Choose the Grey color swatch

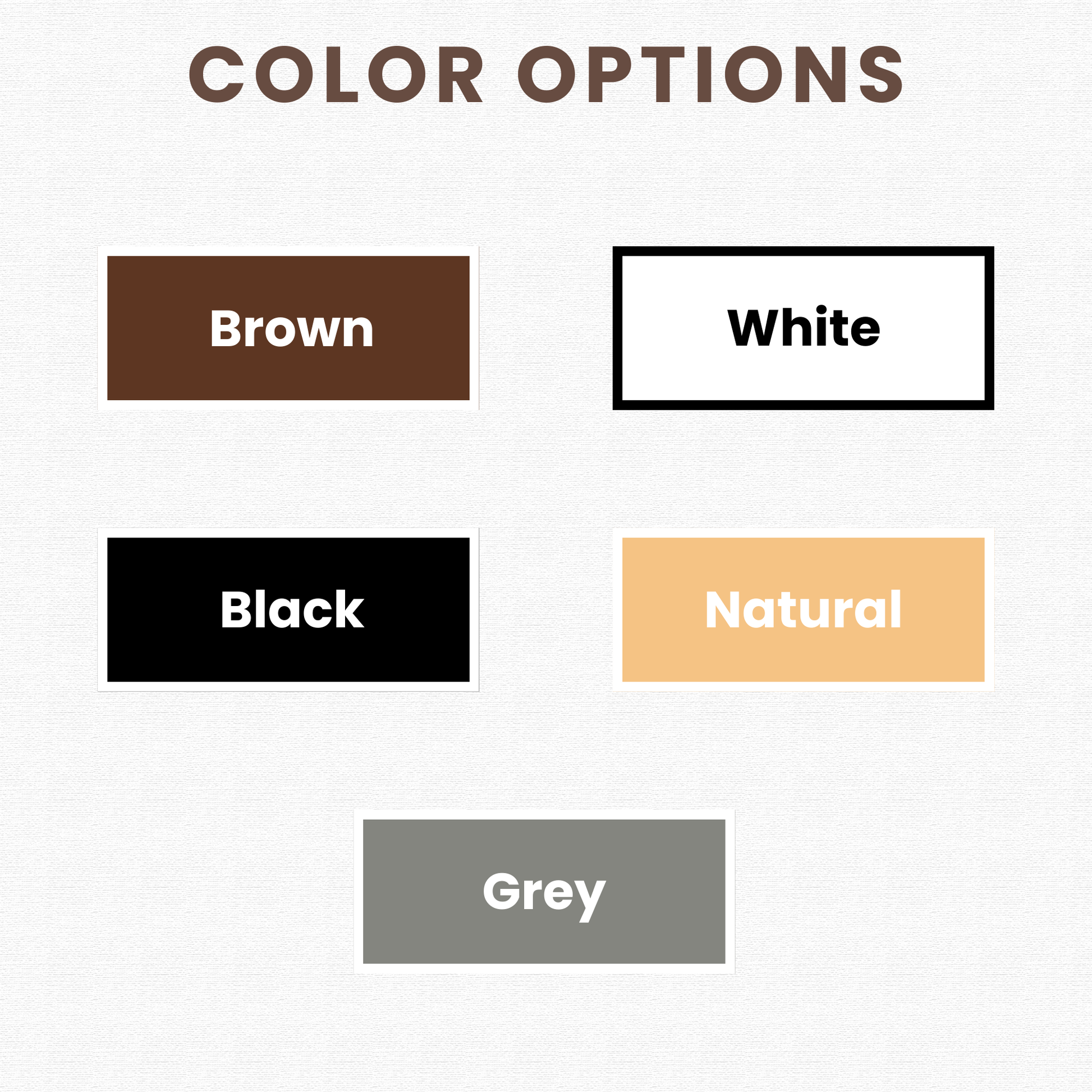click(544, 891)
